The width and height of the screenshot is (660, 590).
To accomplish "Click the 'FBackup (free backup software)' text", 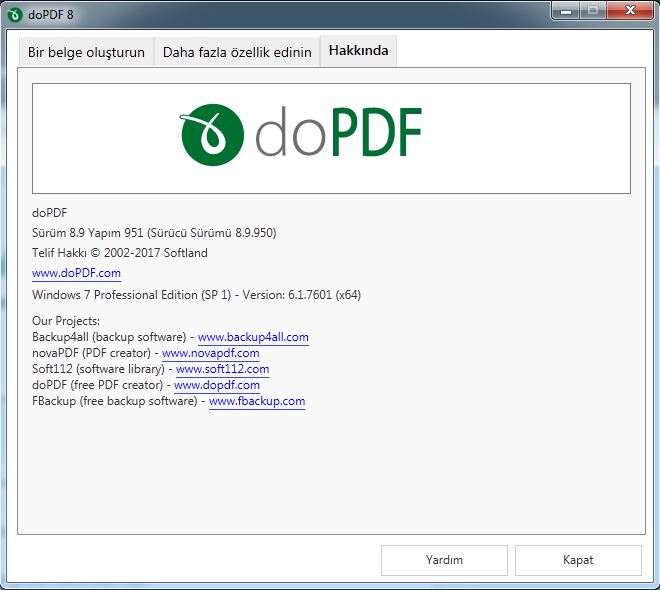I will [x=114, y=401].
